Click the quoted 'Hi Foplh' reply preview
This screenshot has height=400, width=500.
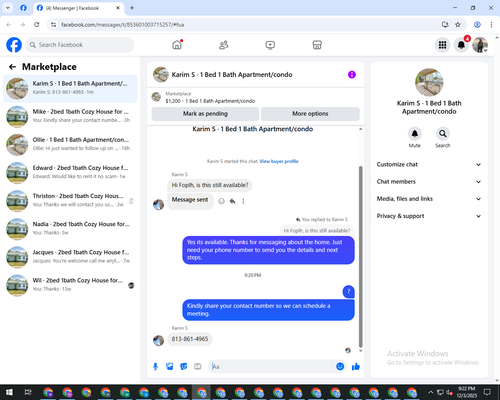tap(317, 231)
